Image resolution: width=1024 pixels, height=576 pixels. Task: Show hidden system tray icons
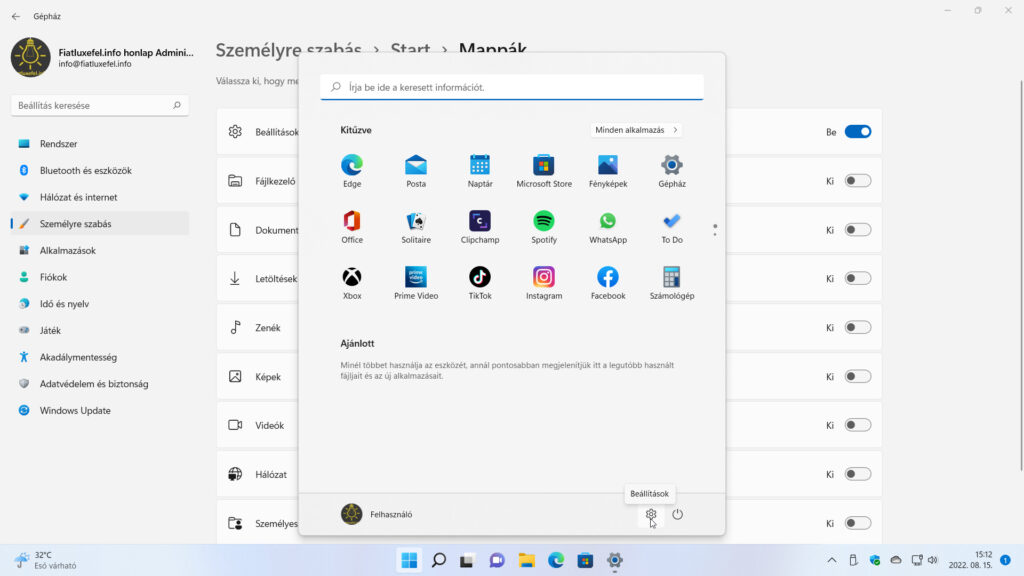(x=831, y=560)
